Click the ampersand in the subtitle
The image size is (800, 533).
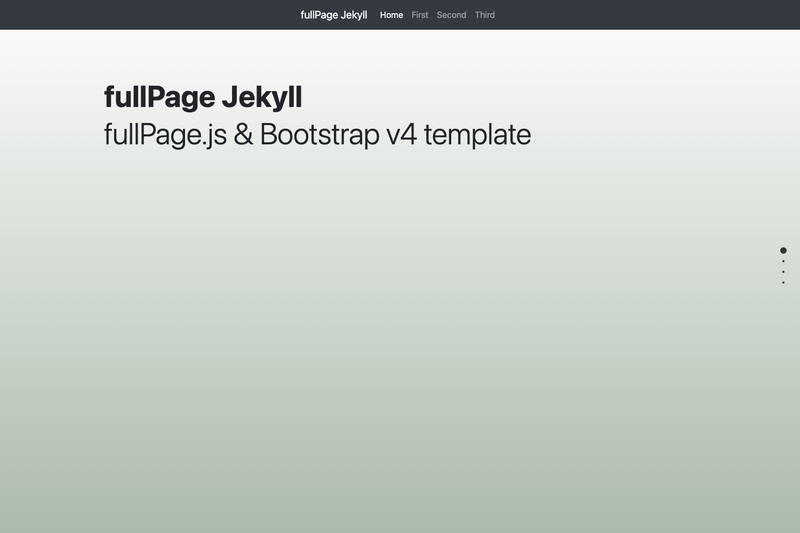pos(243,135)
